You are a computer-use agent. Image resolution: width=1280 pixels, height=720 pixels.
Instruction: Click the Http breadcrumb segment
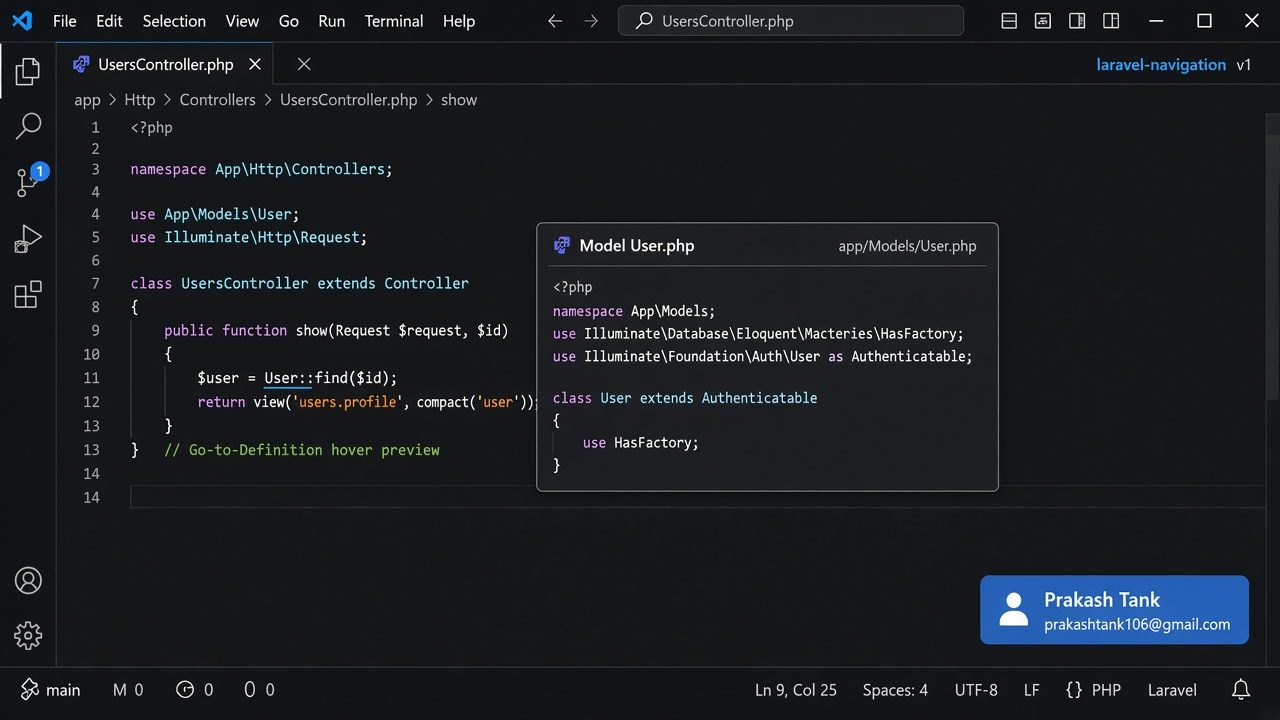click(x=140, y=100)
